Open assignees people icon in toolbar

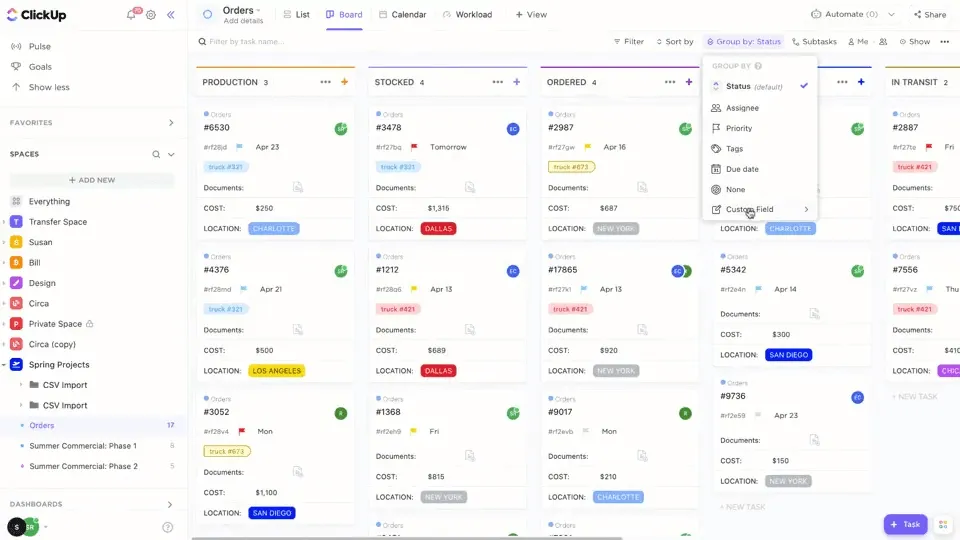(883, 42)
